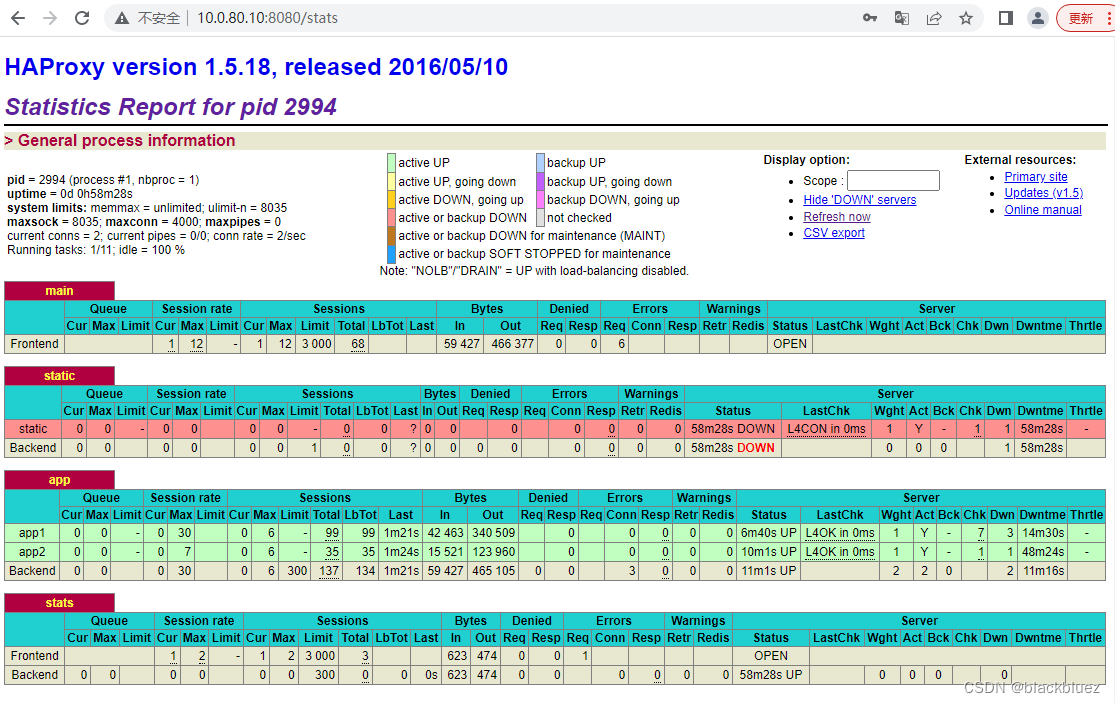Select the active UP color swatch

[x=391, y=163]
